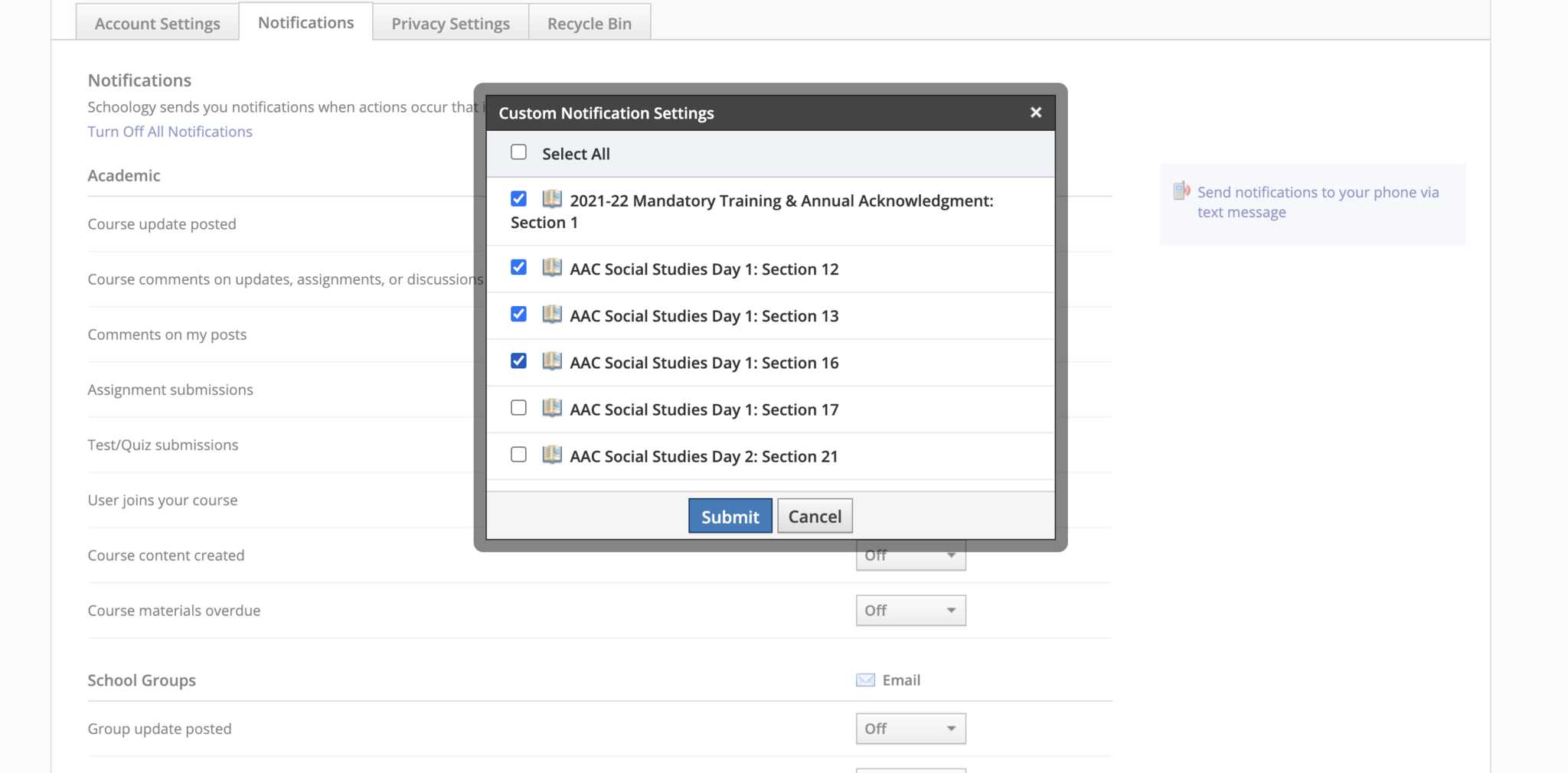Expand the Group update posted dropdown

(x=910, y=729)
